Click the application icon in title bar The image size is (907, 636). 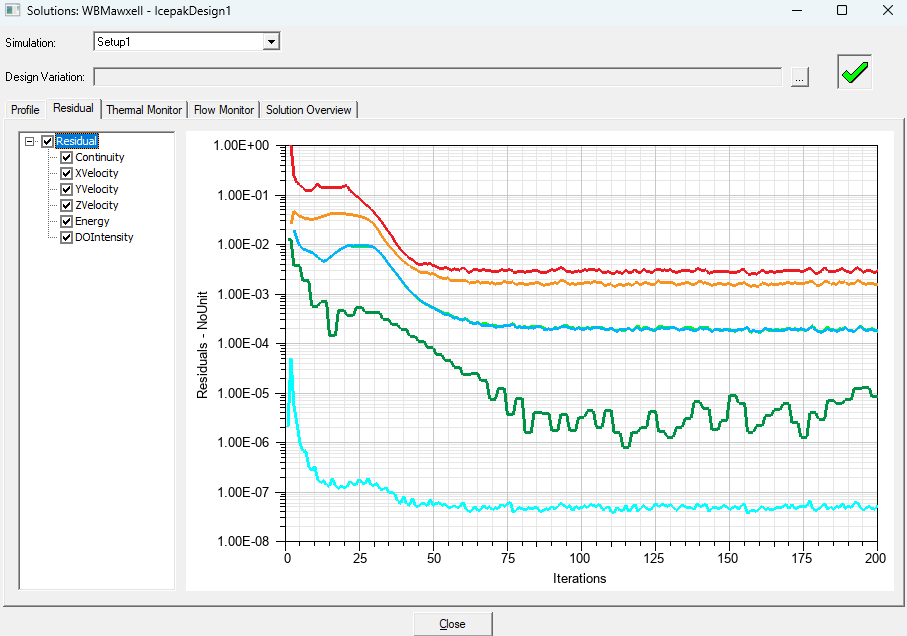[12, 10]
